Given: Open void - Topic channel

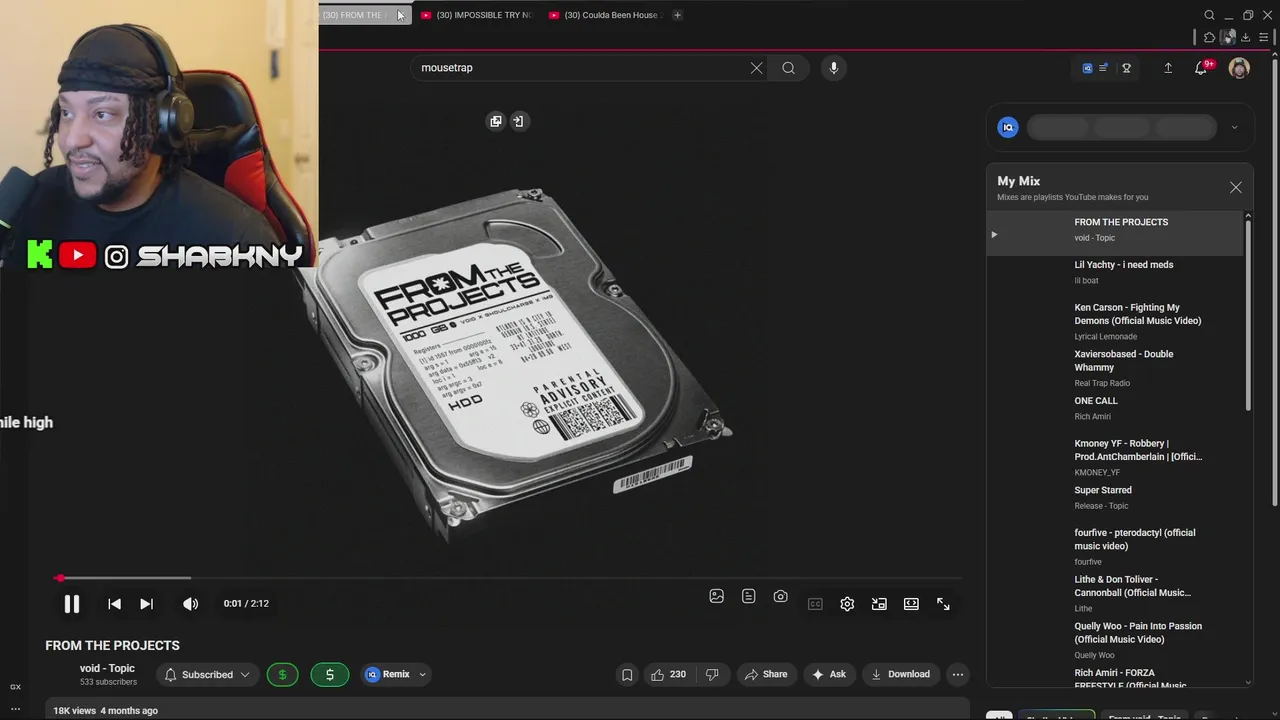Looking at the screenshot, I should point(107,668).
